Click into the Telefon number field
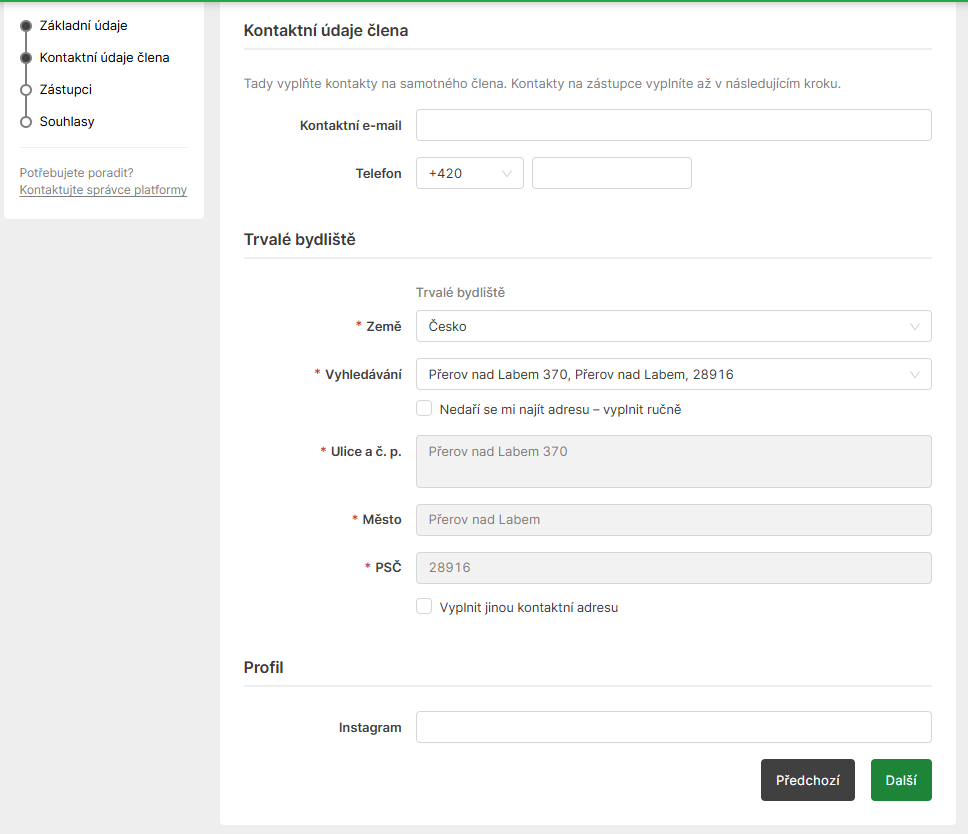Image resolution: width=968 pixels, height=834 pixels. [611, 173]
